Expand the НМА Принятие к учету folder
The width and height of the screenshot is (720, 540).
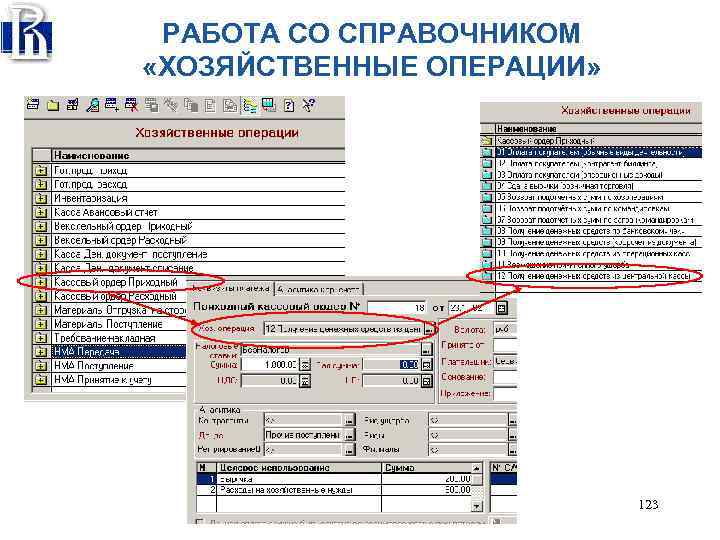point(41,380)
